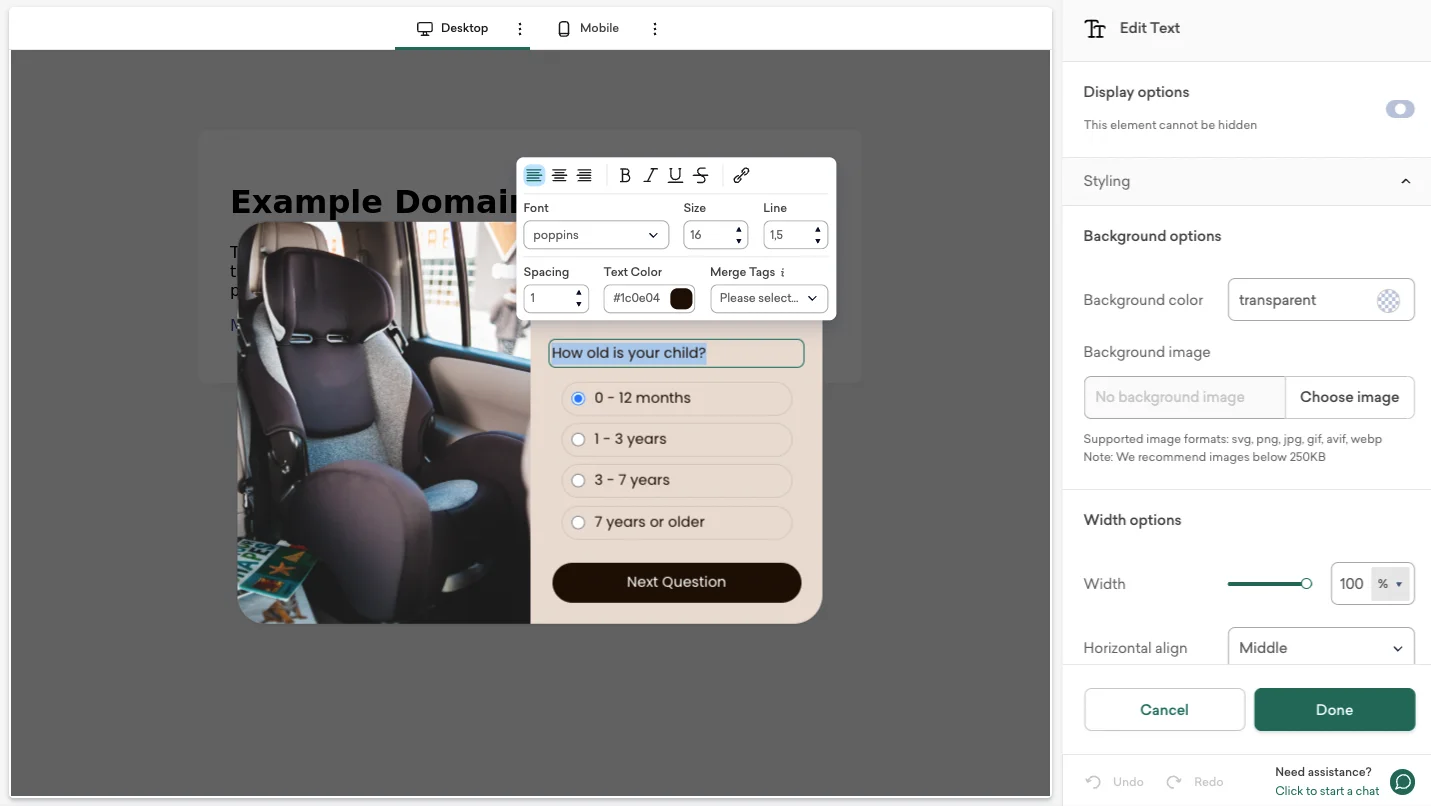
Task: Insert a hyperlink with the link icon
Action: coord(741,176)
